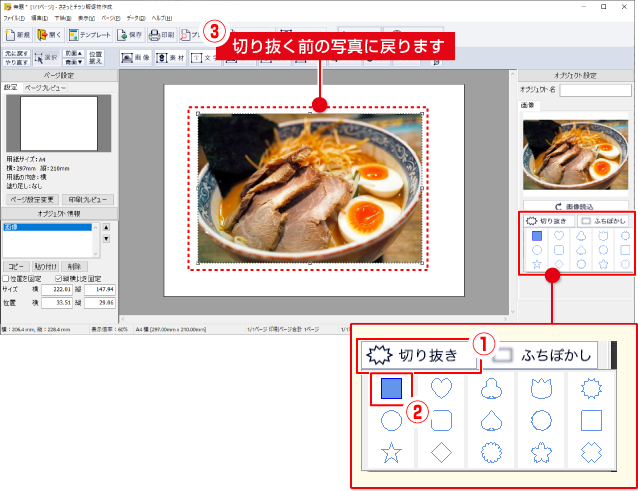Open the ページ menu
Image resolution: width=638 pixels, height=491 pixels.
pos(111,18)
